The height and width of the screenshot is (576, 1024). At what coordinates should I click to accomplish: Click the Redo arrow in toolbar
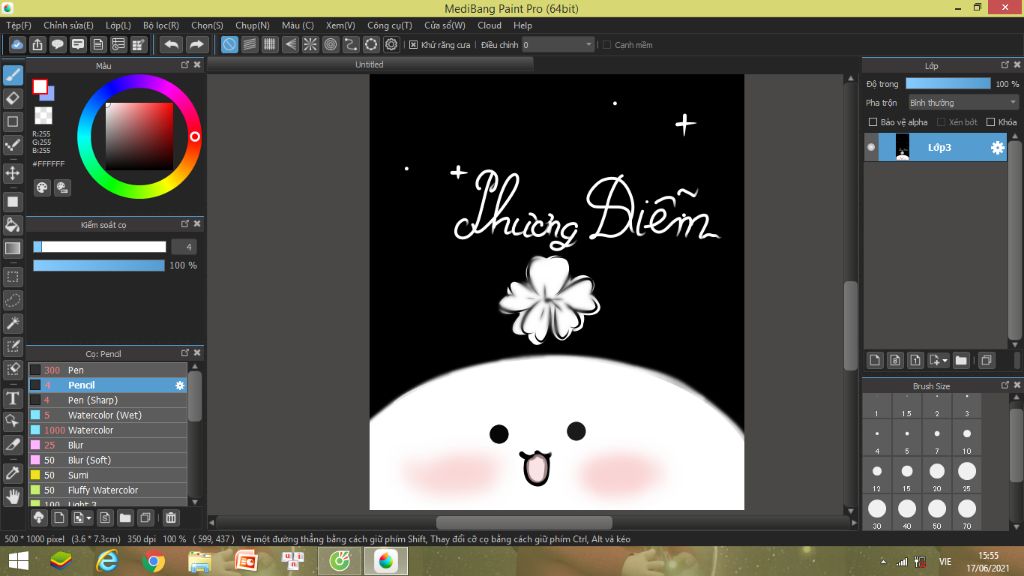tap(196, 44)
